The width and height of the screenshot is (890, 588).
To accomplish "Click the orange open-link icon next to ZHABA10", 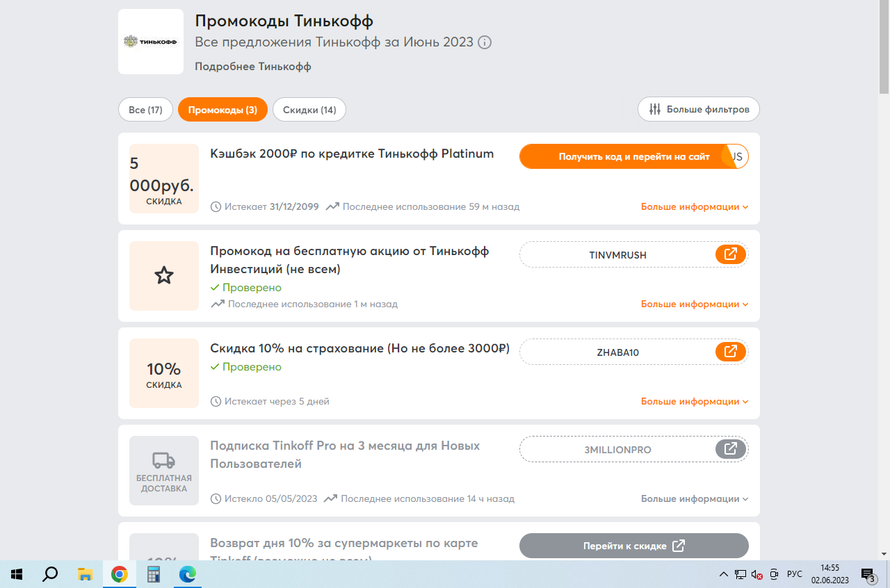I will pyautogui.click(x=731, y=352).
